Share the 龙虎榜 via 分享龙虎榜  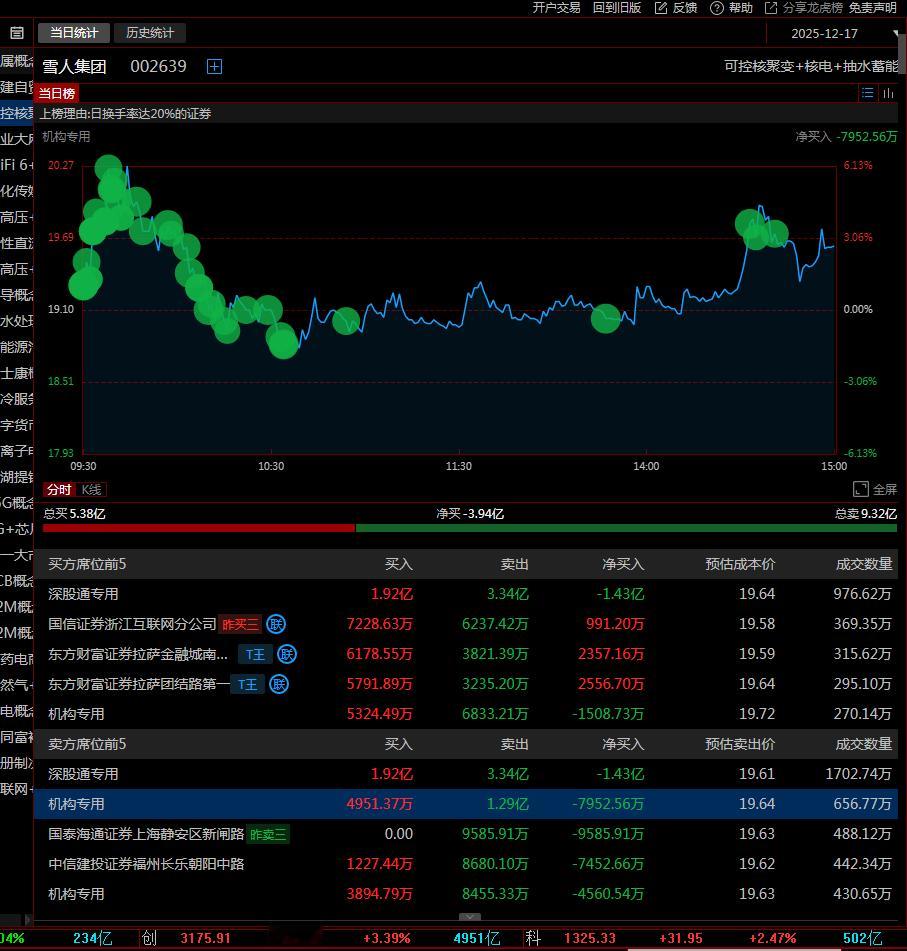click(804, 8)
